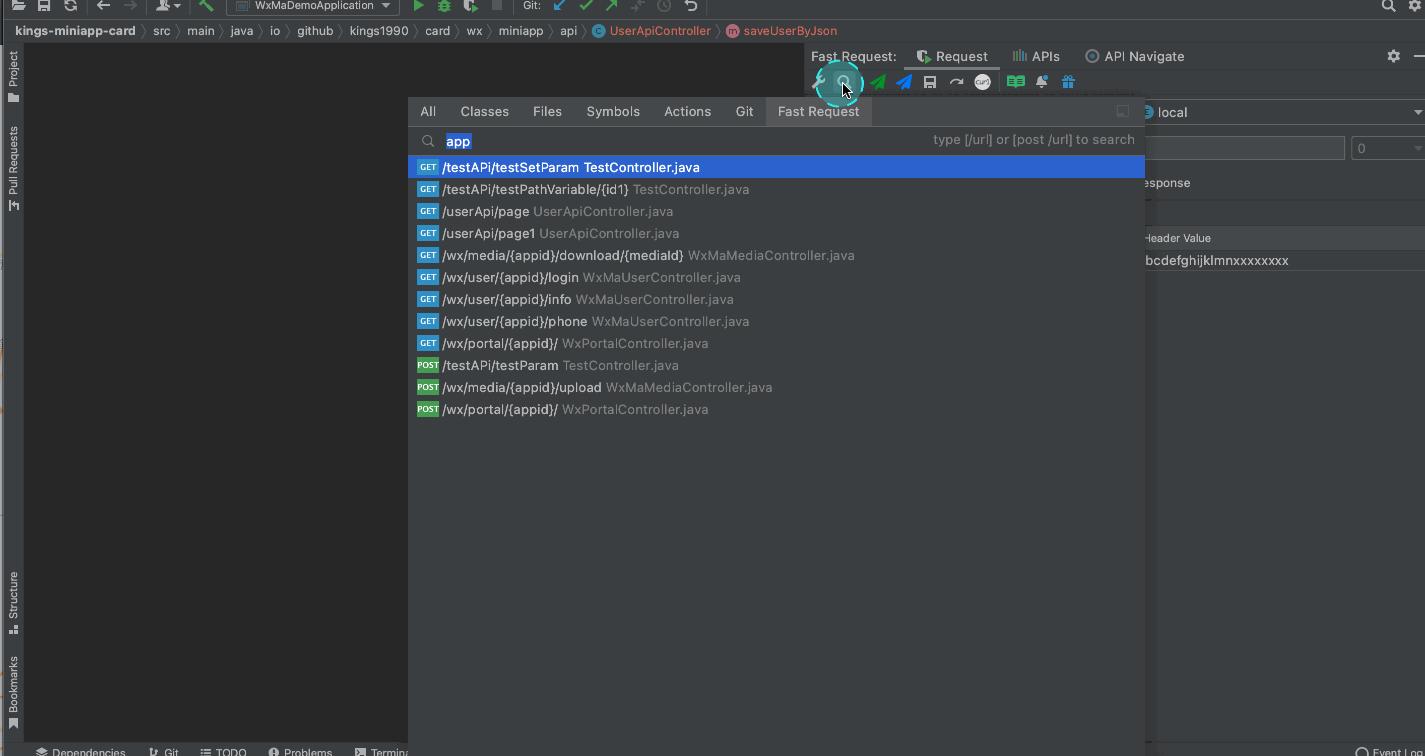
Task: Click the save request floppy disk icon
Action: tap(930, 82)
